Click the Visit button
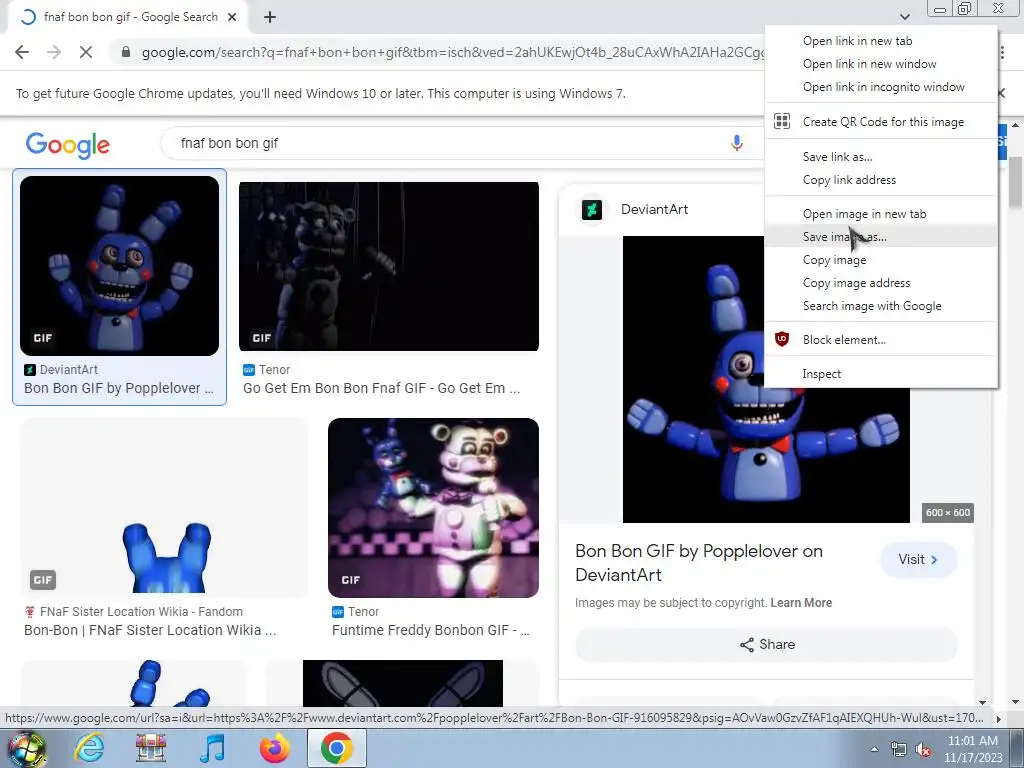The image size is (1024, 768). 918,560
